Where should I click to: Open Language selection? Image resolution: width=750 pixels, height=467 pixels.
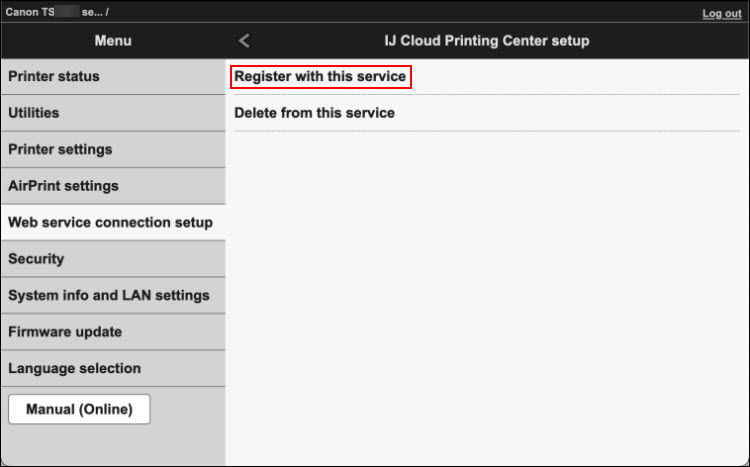pos(74,368)
